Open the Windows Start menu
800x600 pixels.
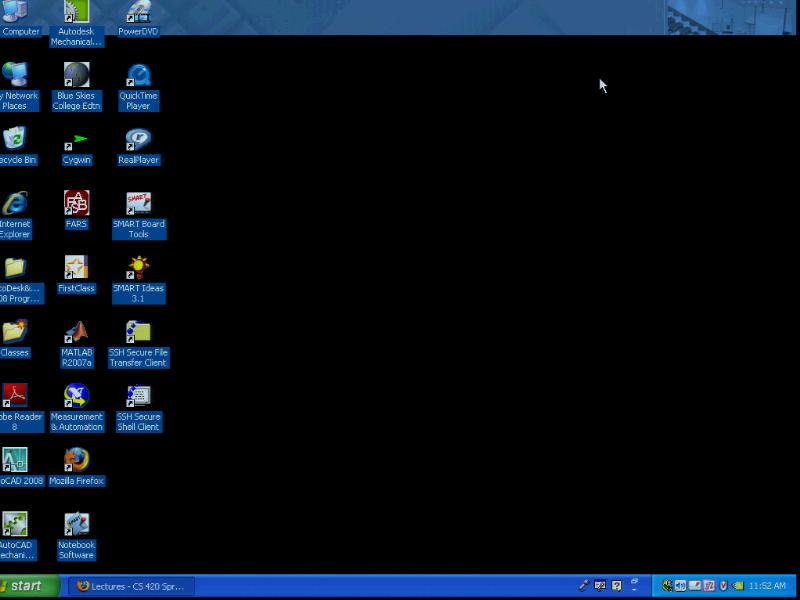pyautogui.click(x=30, y=586)
